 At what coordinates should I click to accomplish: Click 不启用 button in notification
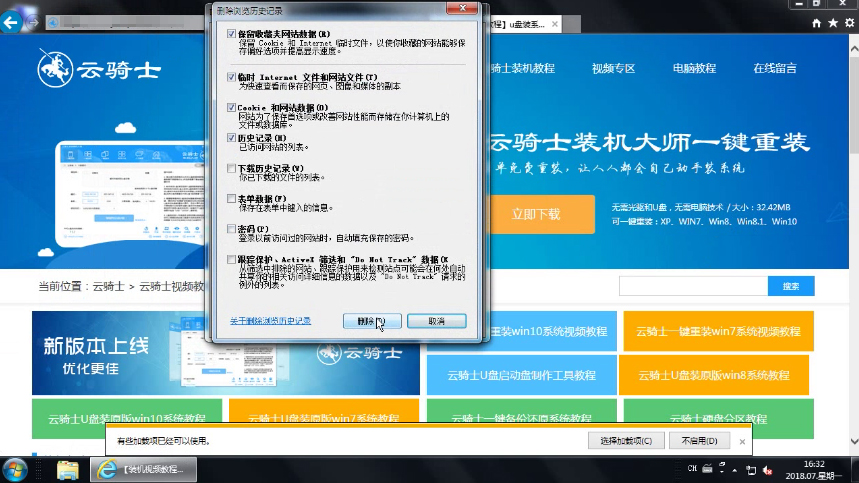700,441
